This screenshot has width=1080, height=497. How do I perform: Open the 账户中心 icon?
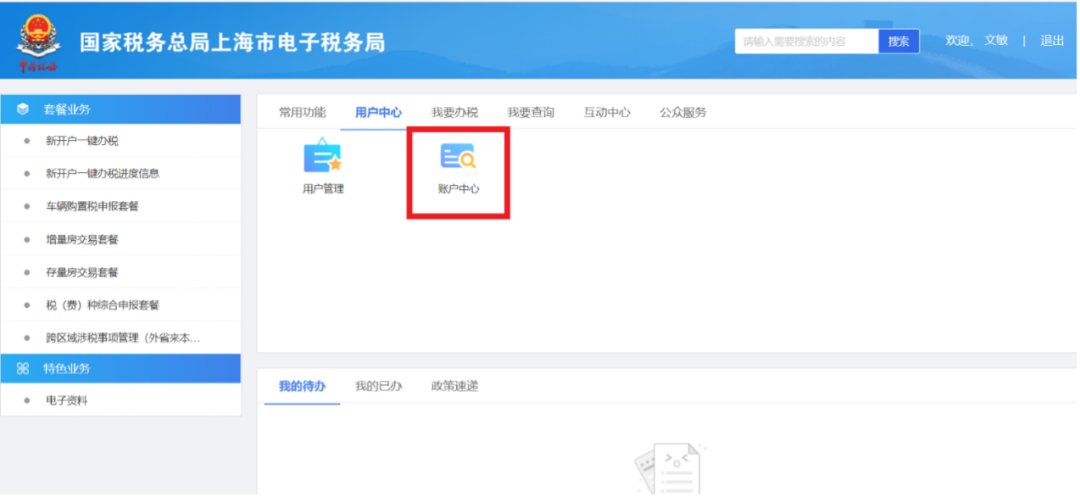458,168
